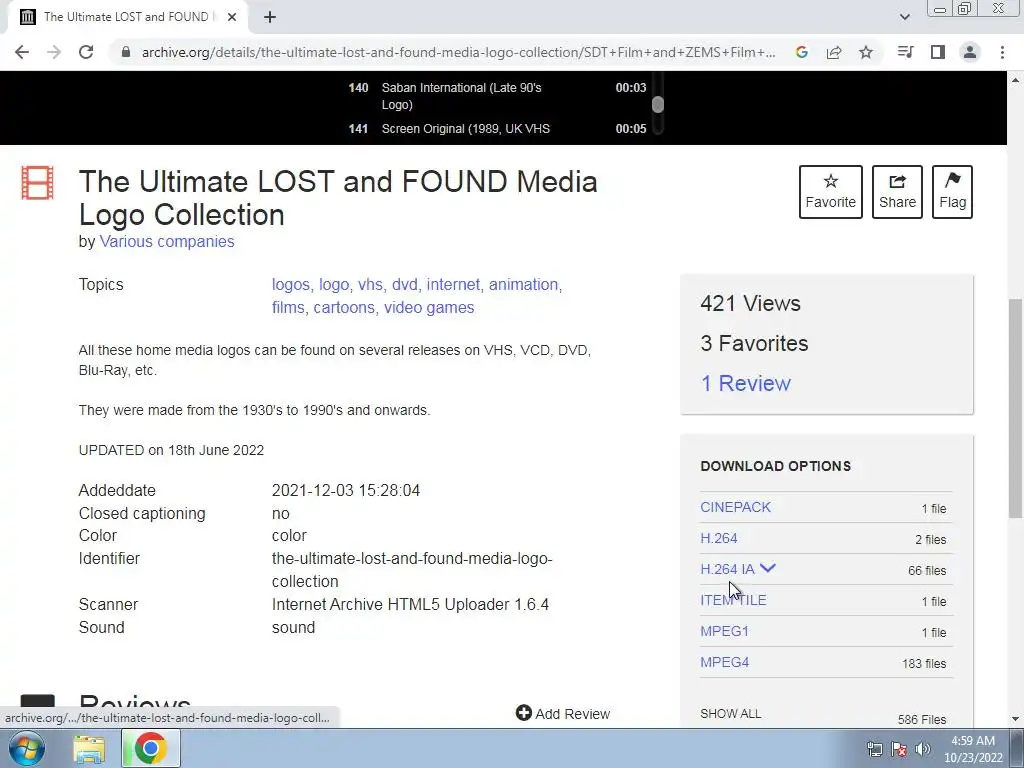Image resolution: width=1024 pixels, height=768 pixels.
Task: Go forward with the forward arrow
Action: click(x=54, y=52)
